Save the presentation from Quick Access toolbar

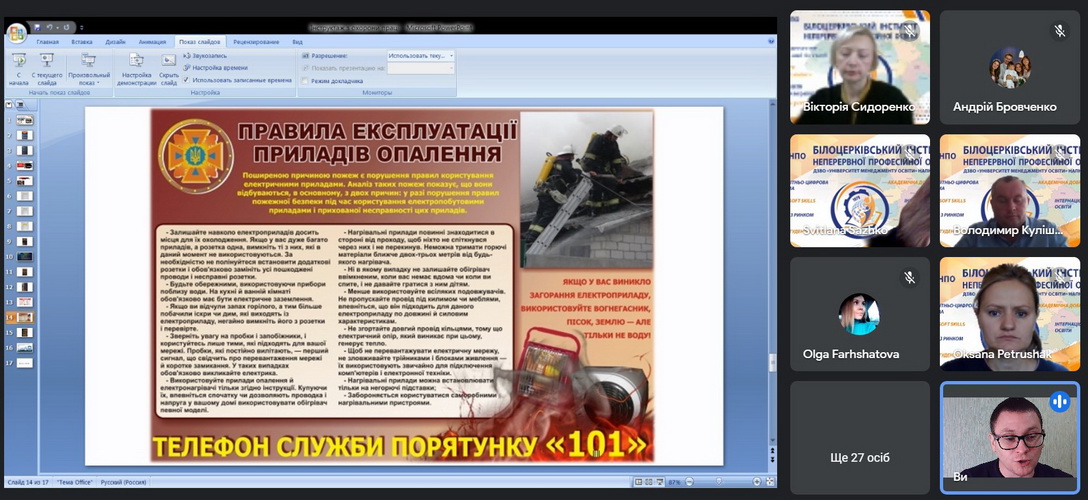36,27
